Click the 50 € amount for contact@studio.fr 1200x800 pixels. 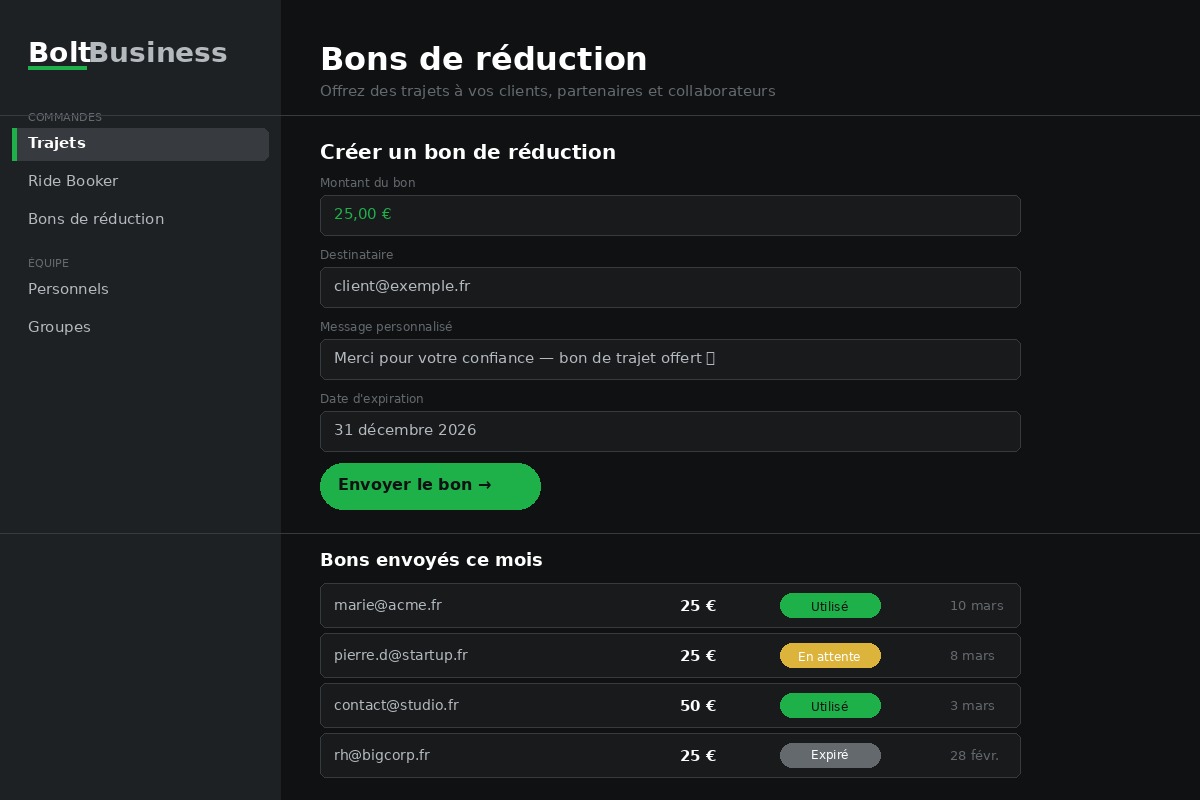(x=698, y=705)
